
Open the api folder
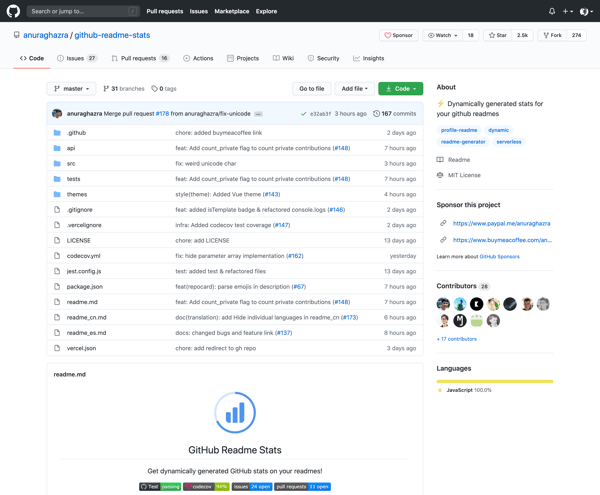(71, 148)
